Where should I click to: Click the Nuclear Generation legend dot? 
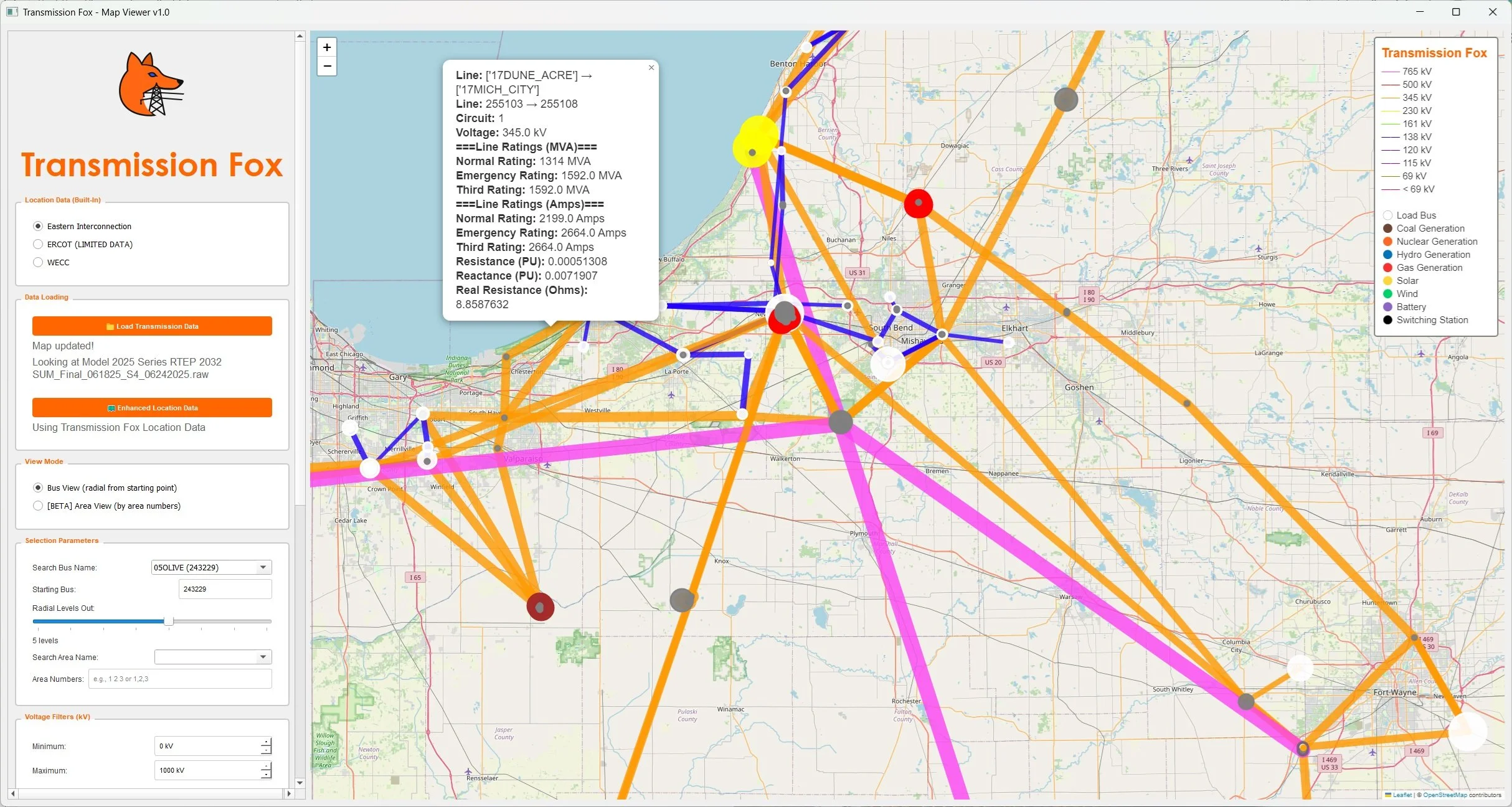pos(1387,241)
